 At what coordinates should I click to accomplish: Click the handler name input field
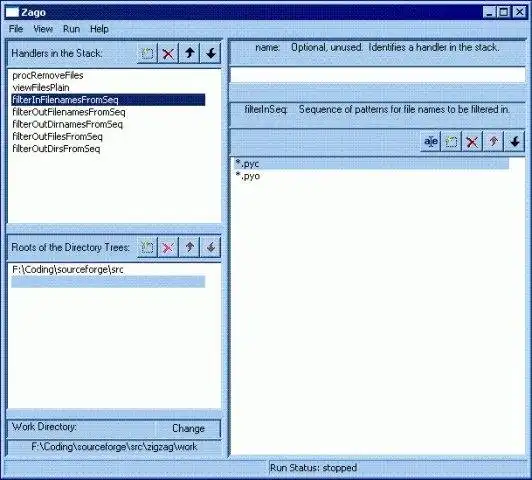(x=378, y=75)
